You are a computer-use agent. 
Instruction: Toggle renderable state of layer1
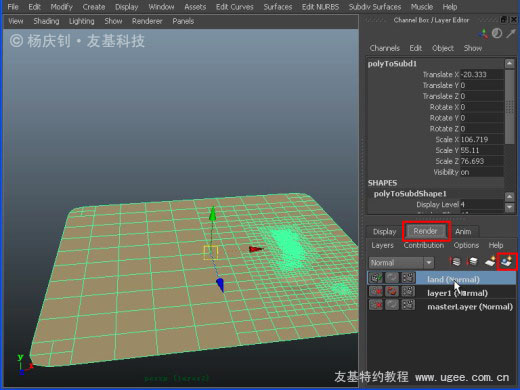376,292
